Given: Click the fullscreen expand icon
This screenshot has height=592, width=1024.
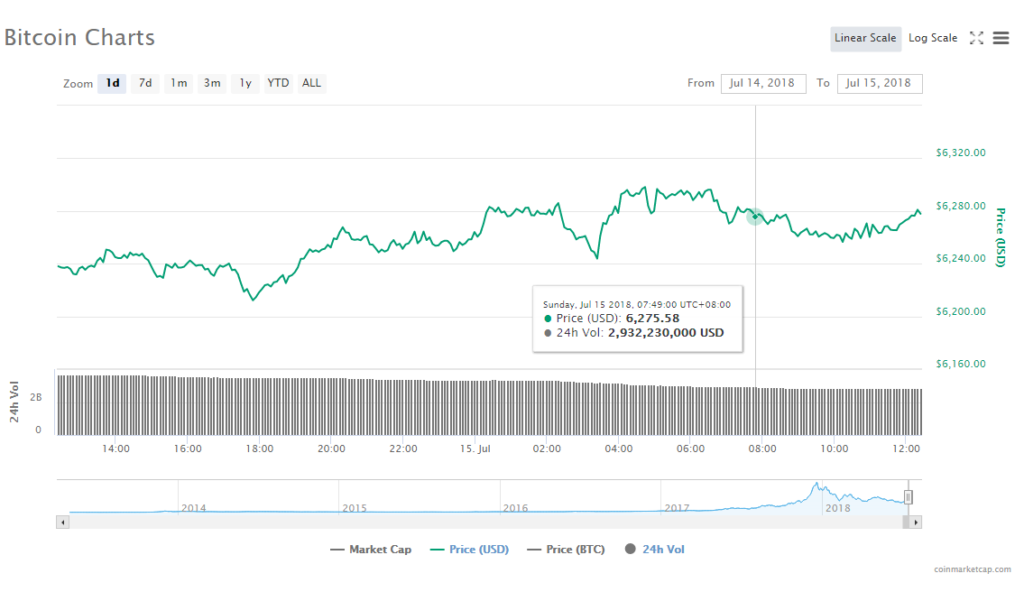Looking at the screenshot, I should (x=977, y=38).
